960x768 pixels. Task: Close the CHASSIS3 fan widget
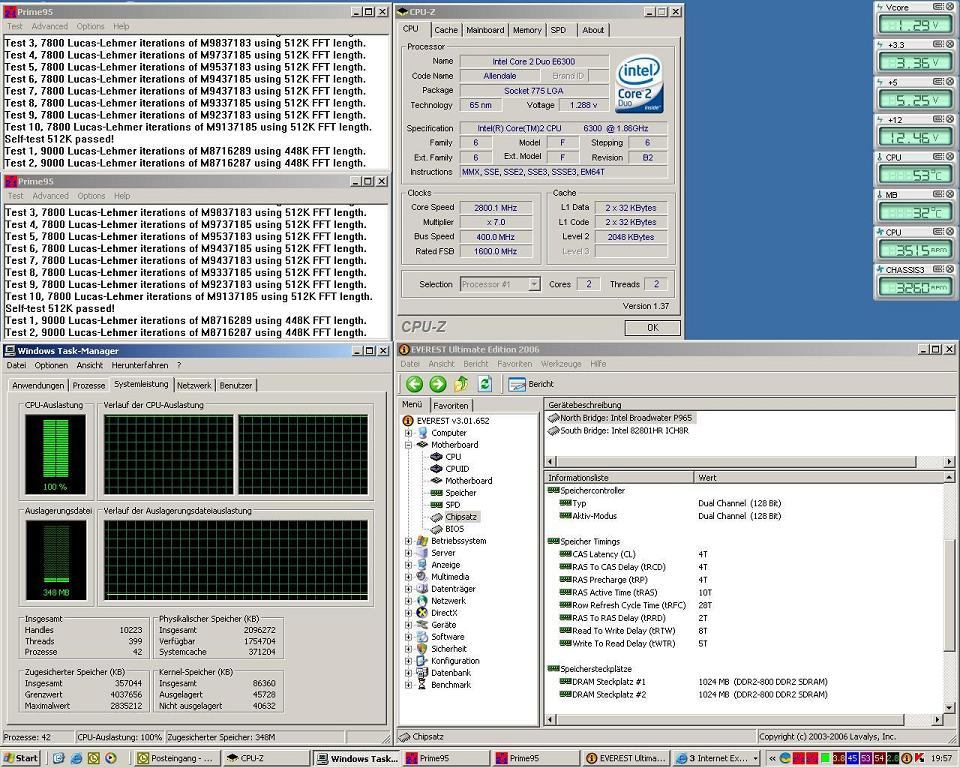click(x=950, y=269)
